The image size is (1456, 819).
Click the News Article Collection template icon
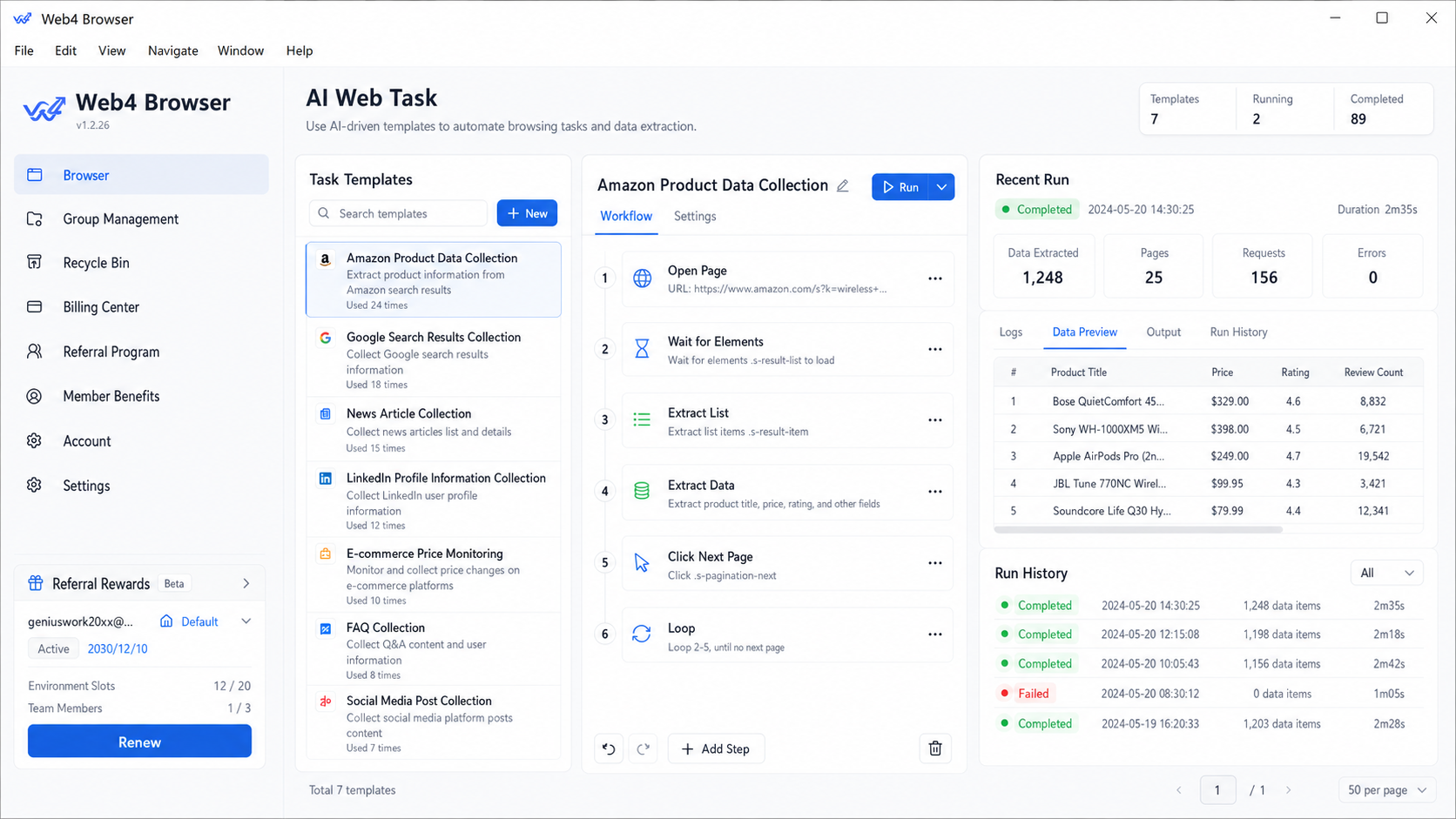(x=325, y=414)
